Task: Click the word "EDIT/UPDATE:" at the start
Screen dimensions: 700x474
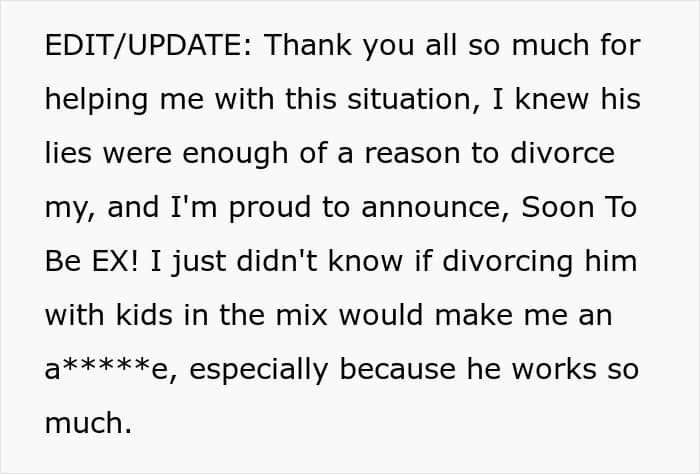Action: click(x=150, y=45)
